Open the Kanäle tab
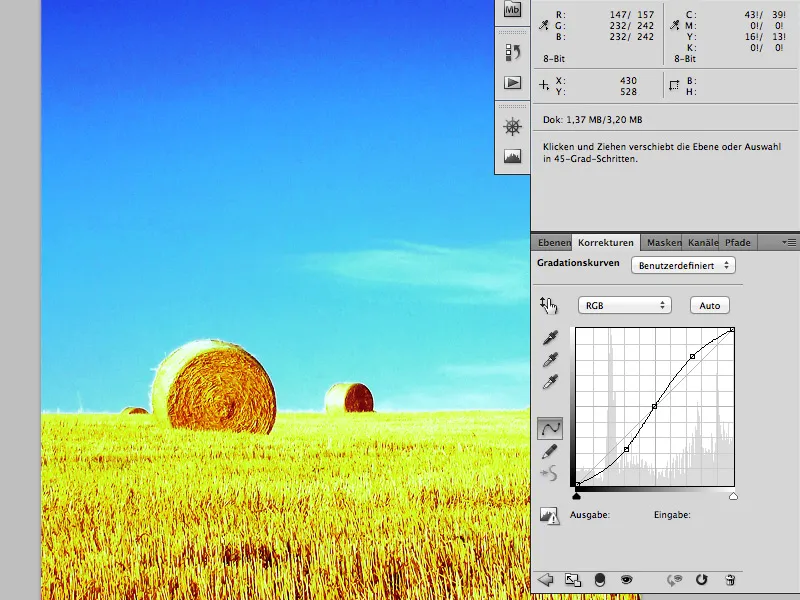Viewport: 800px width, 600px height. [x=703, y=242]
